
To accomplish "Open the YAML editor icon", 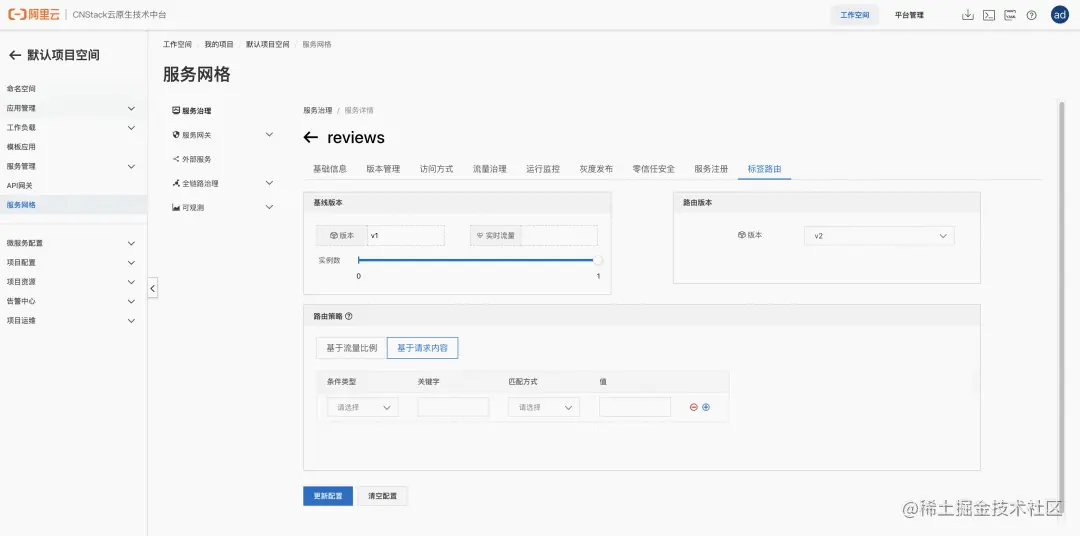I will pos(1010,15).
